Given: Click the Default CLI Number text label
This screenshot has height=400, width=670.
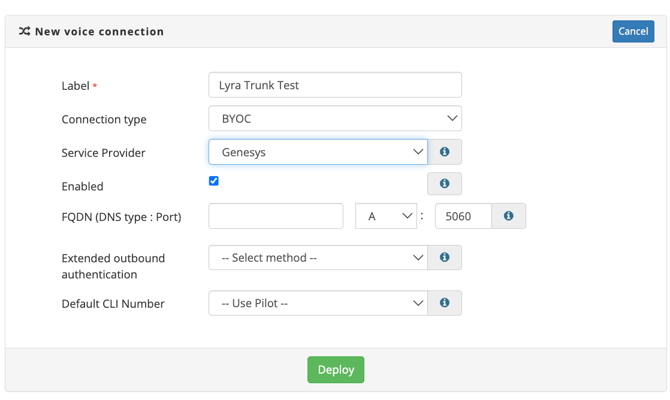Looking at the screenshot, I should pyautogui.click(x=113, y=304).
